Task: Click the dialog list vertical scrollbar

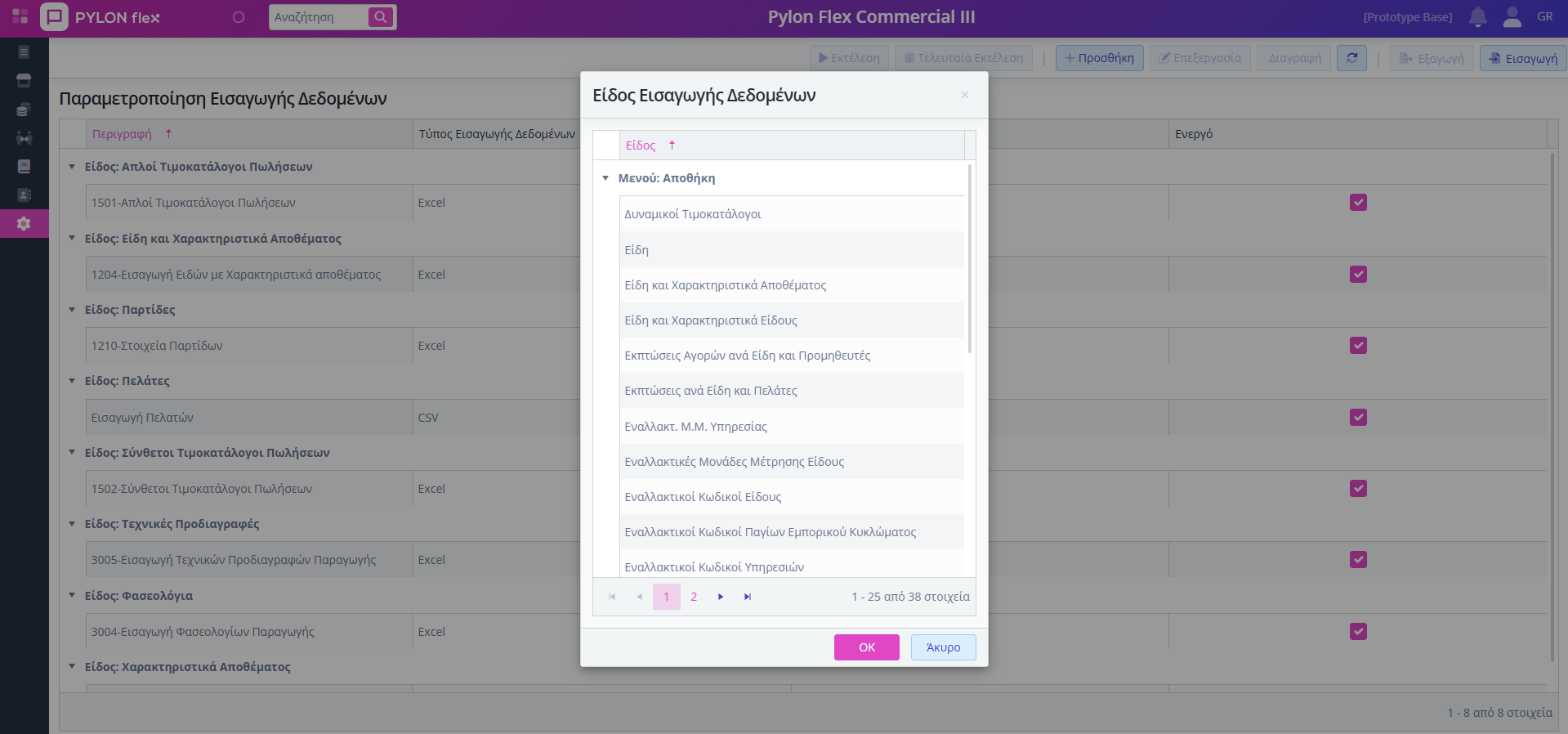Action: [x=970, y=262]
